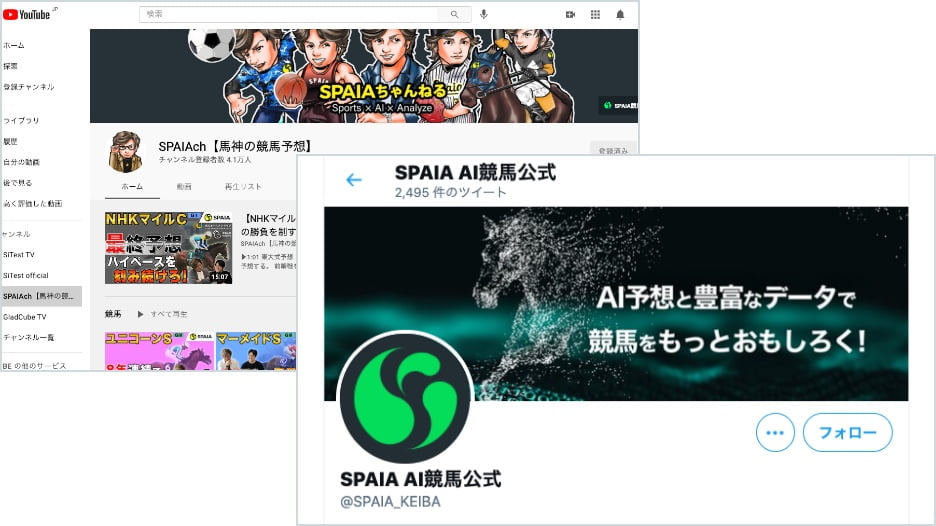Screen dimensions: 936x526
Task: Open the notifications bell
Action: coord(620,14)
